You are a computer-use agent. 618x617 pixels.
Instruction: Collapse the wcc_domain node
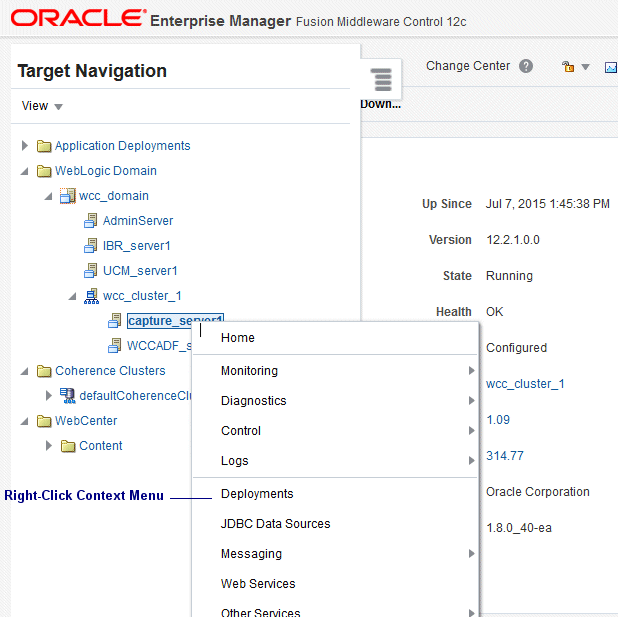48,196
